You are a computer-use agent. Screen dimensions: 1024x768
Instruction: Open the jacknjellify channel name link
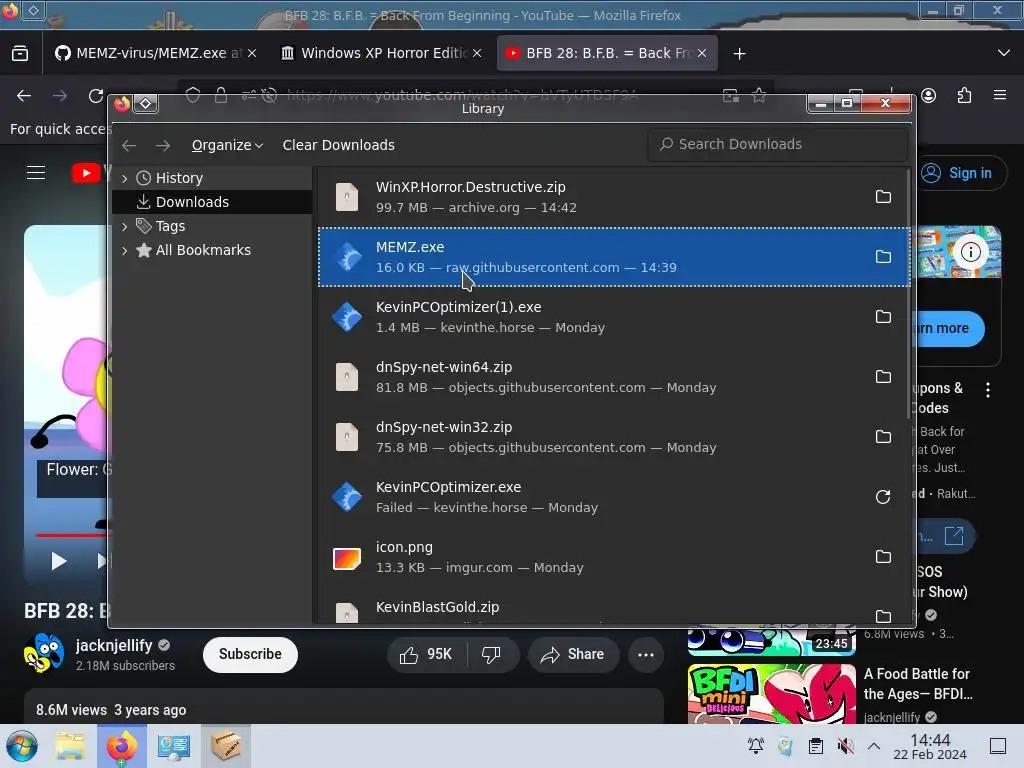coord(114,645)
